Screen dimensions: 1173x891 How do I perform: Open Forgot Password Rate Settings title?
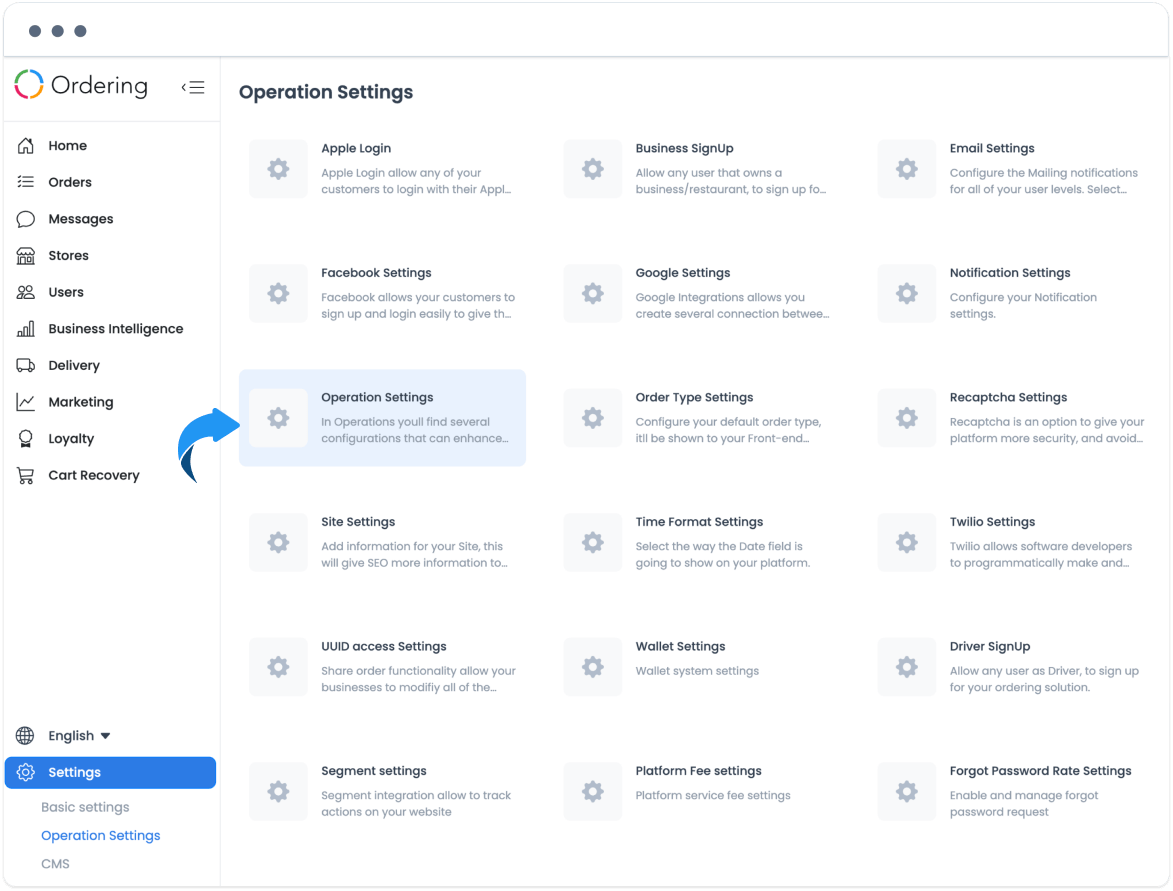tap(1041, 771)
